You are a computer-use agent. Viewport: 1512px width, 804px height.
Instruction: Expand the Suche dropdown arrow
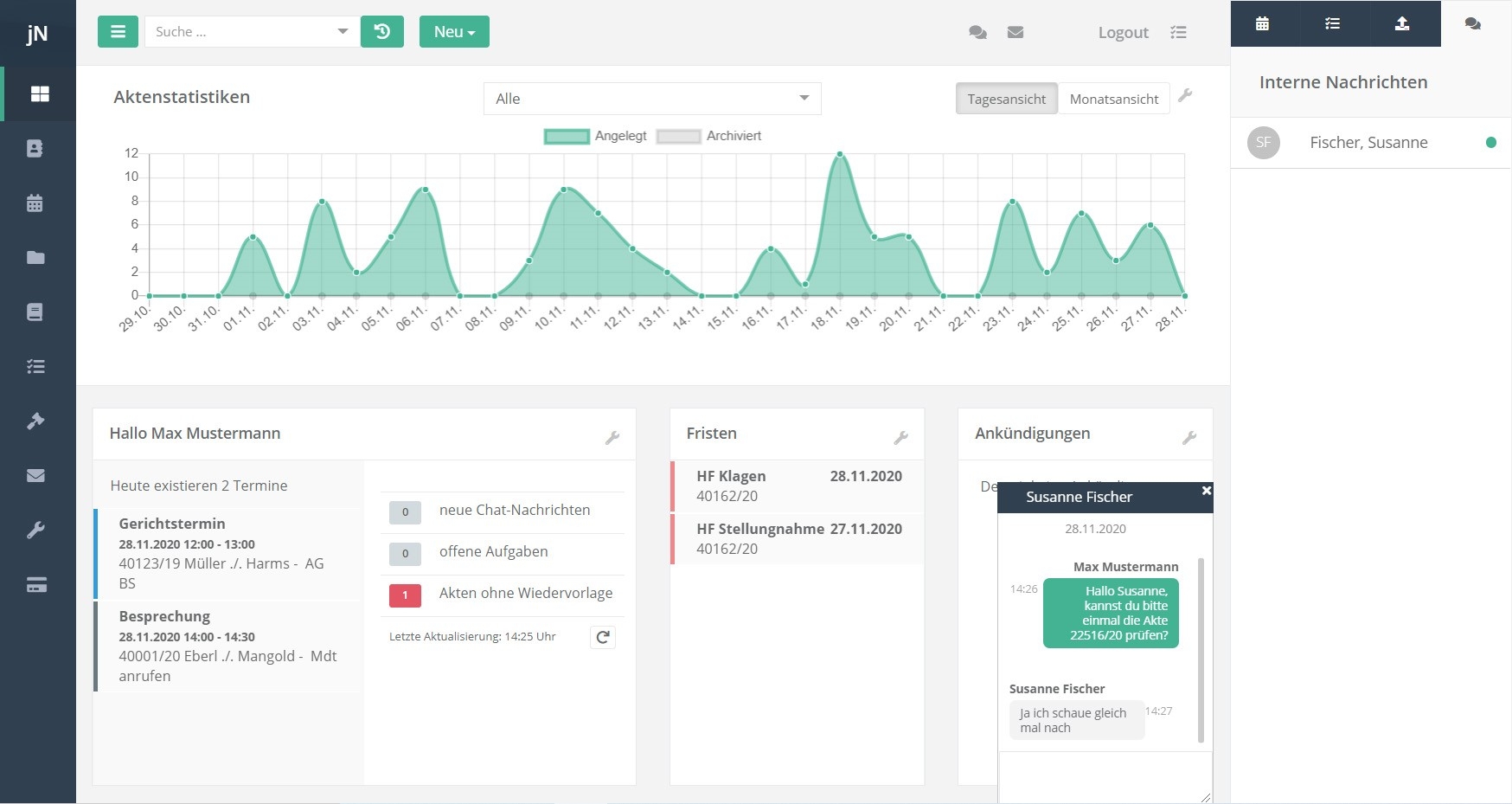click(343, 32)
